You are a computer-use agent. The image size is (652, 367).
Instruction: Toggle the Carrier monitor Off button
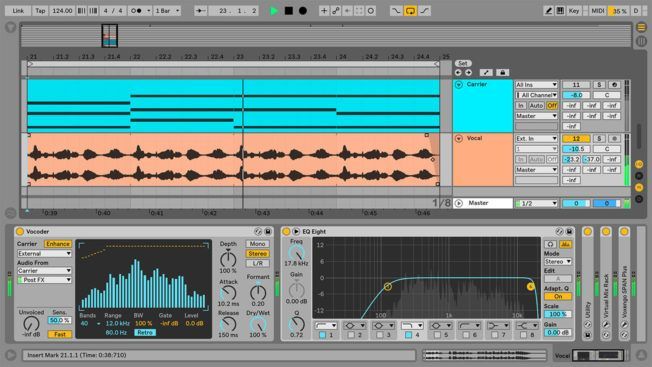coord(552,106)
